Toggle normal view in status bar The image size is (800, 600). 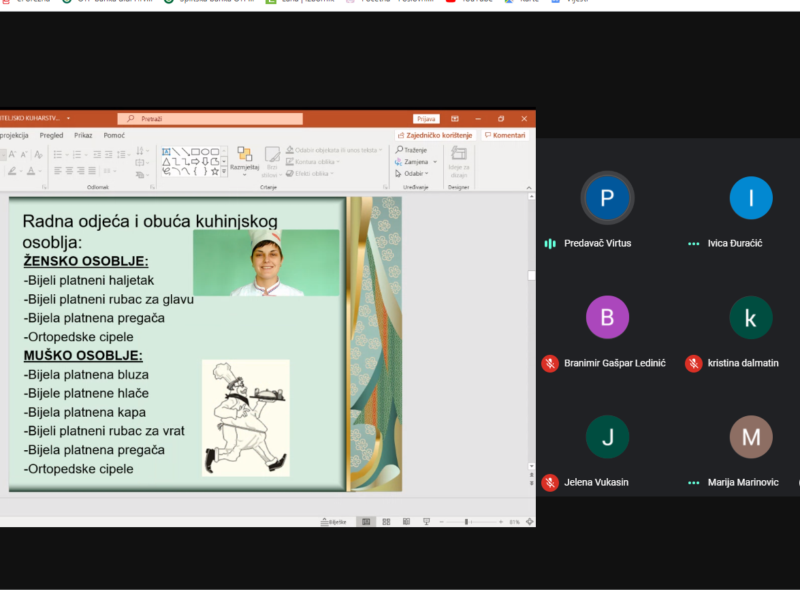pos(366,521)
